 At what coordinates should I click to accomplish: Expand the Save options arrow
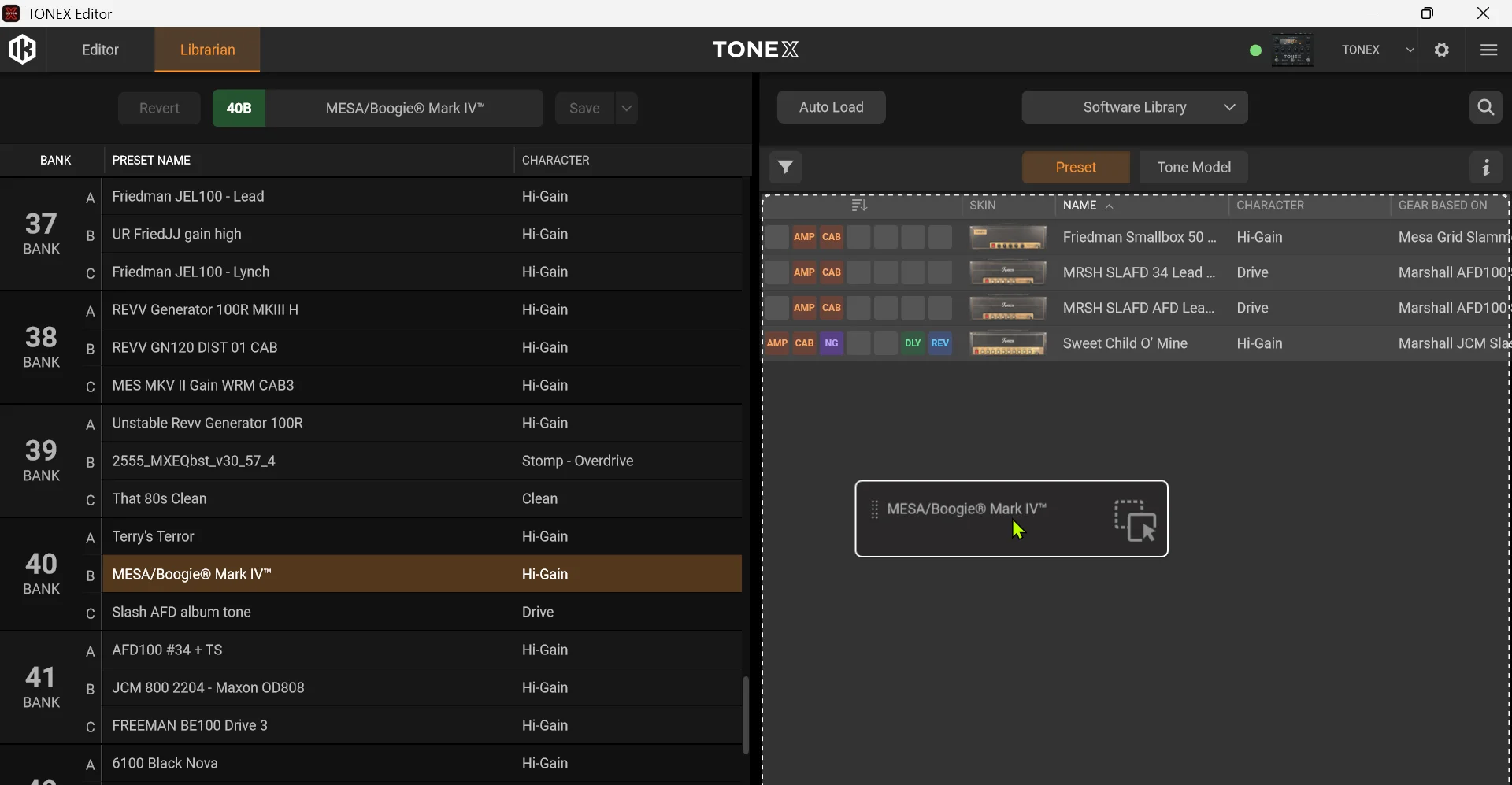[x=626, y=109]
